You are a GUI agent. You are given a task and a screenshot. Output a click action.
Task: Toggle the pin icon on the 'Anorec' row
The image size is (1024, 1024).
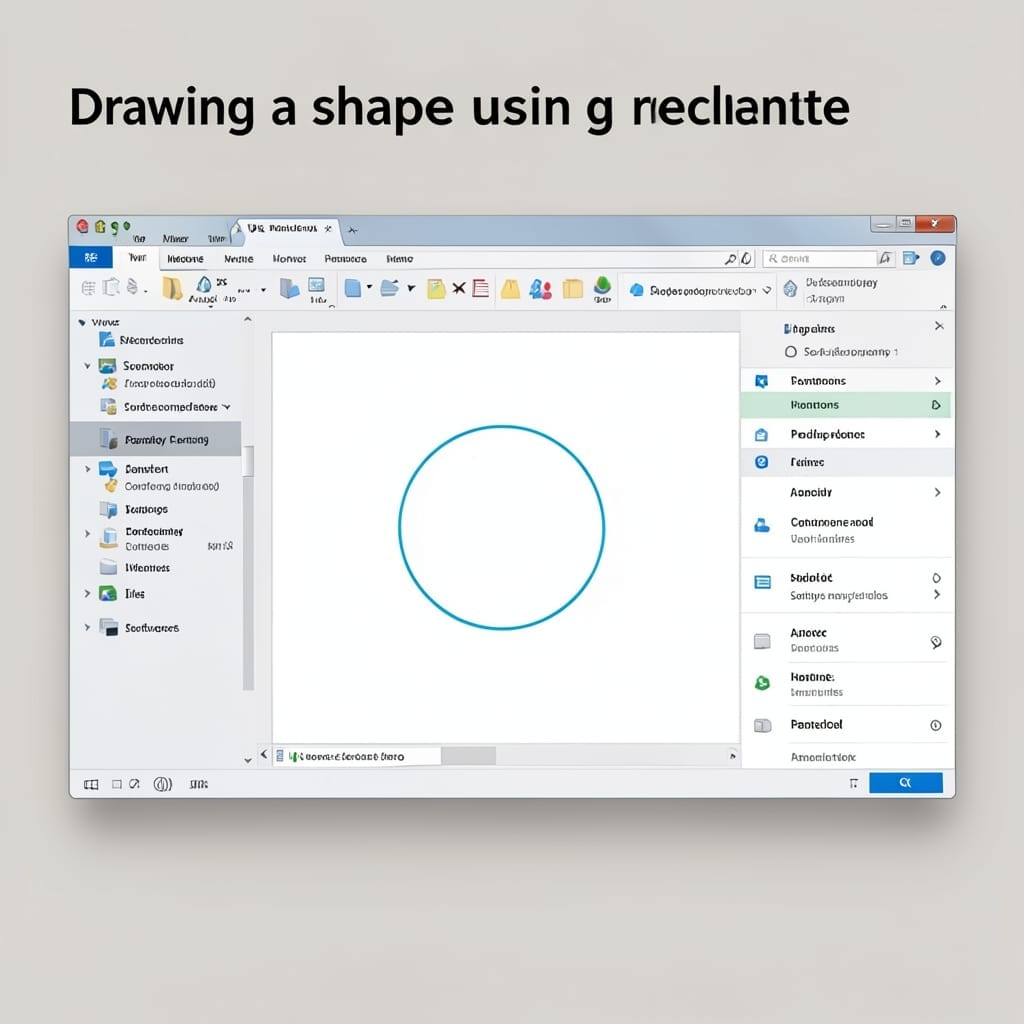point(936,643)
